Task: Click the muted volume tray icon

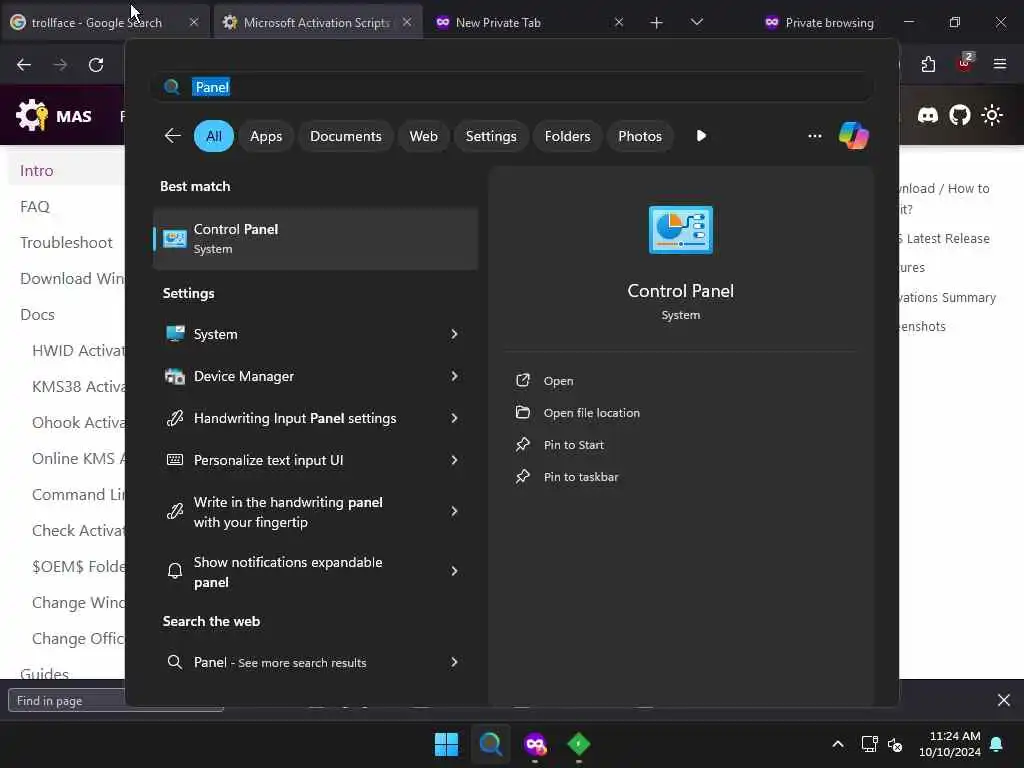Action: [895, 744]
